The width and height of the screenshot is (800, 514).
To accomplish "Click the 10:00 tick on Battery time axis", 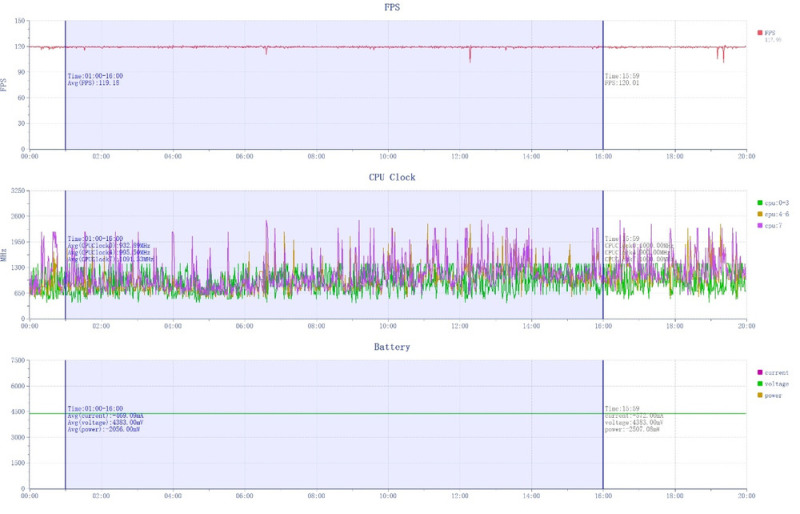I will point(388,495).
